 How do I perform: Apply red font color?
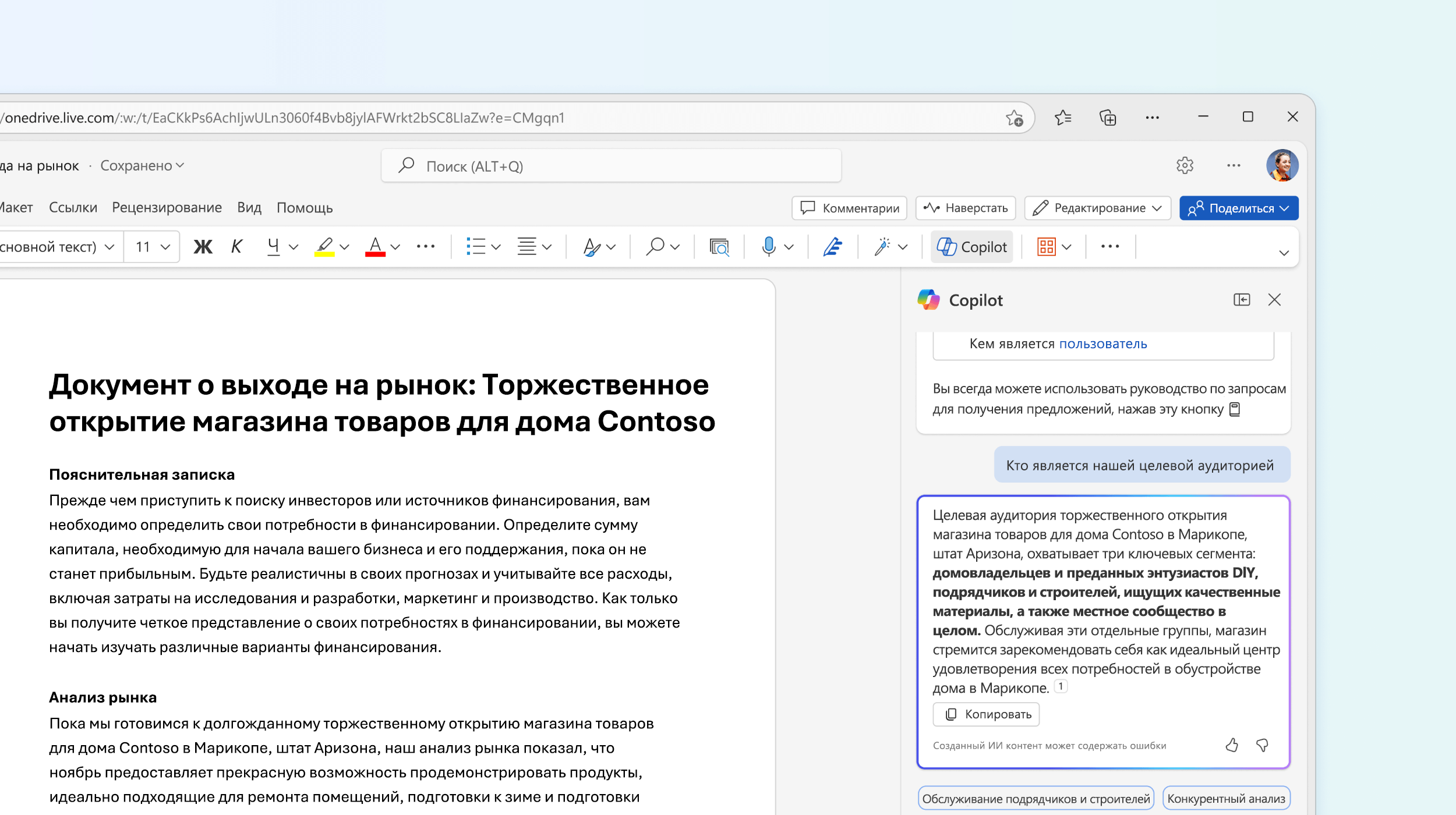(376, 247)
